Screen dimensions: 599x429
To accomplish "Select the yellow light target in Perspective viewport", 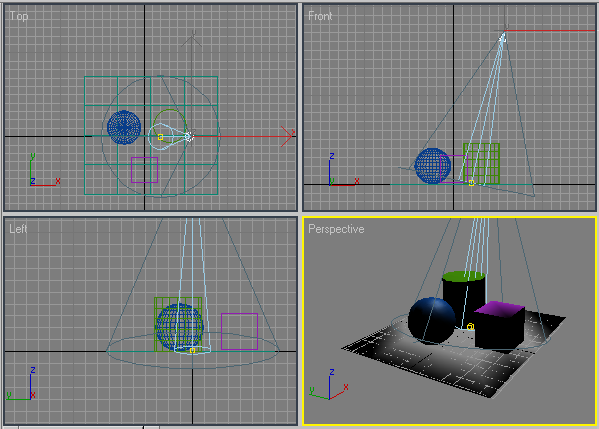I will (471, 327).
